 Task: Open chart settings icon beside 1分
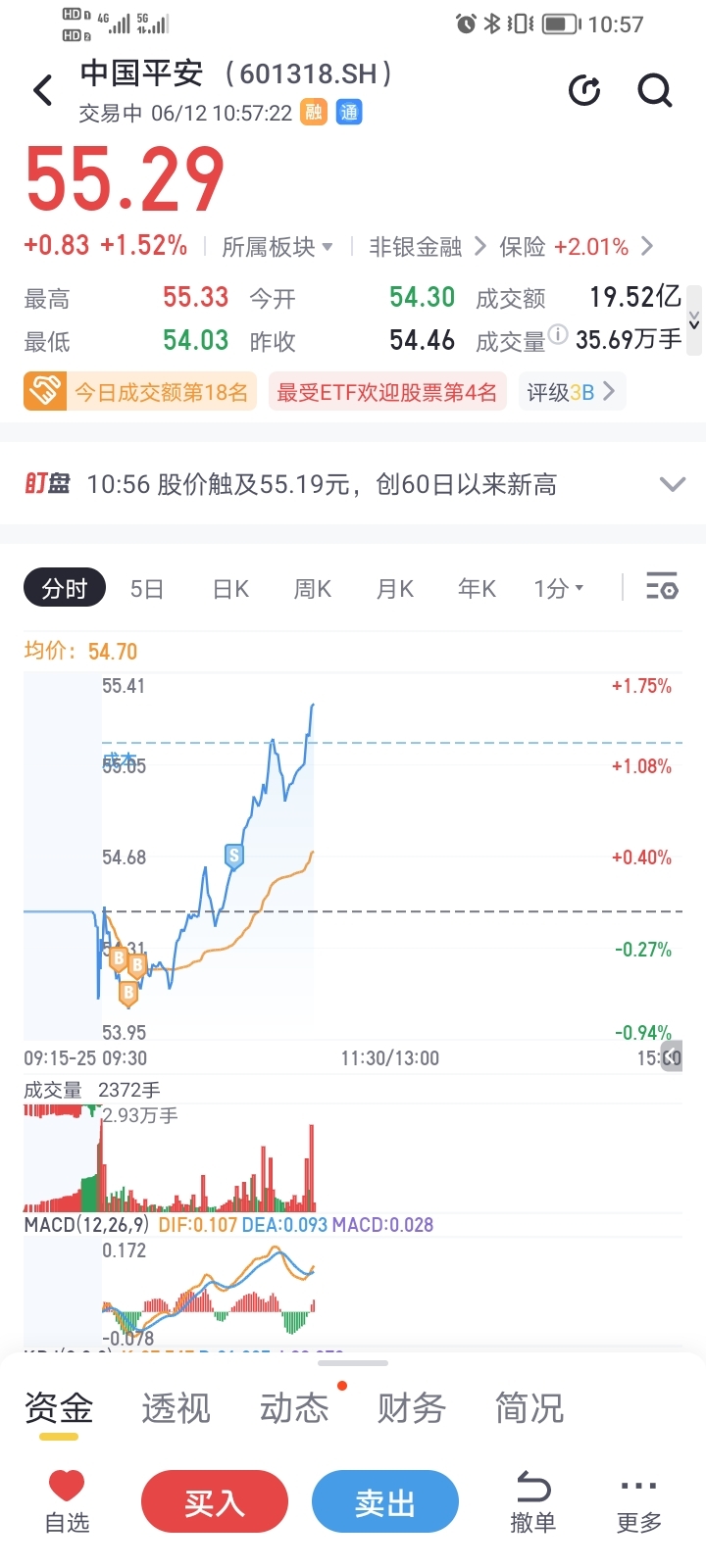[x=662, y=588]
